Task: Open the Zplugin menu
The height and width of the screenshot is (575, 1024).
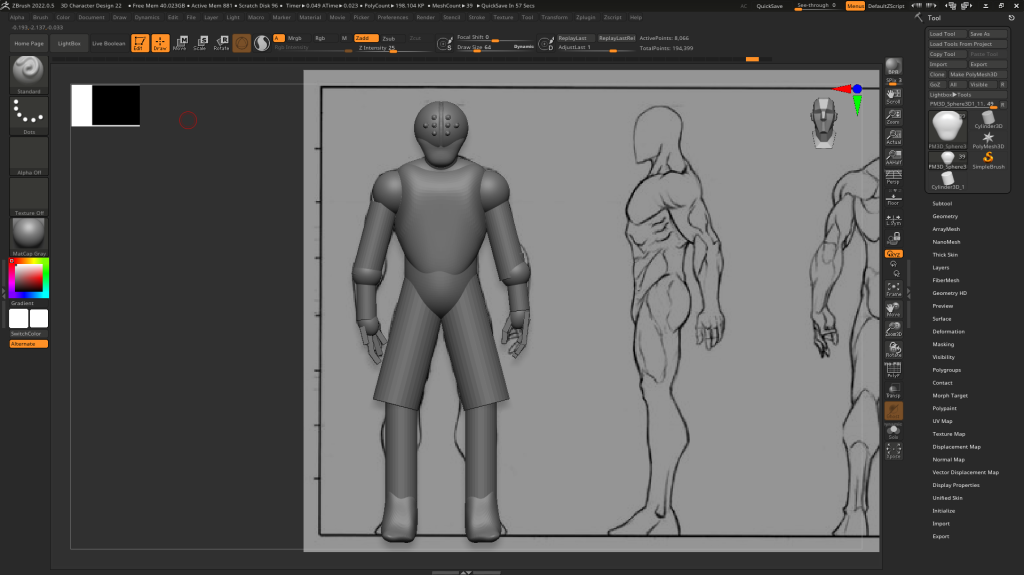Action: click(x=584, y=17)
